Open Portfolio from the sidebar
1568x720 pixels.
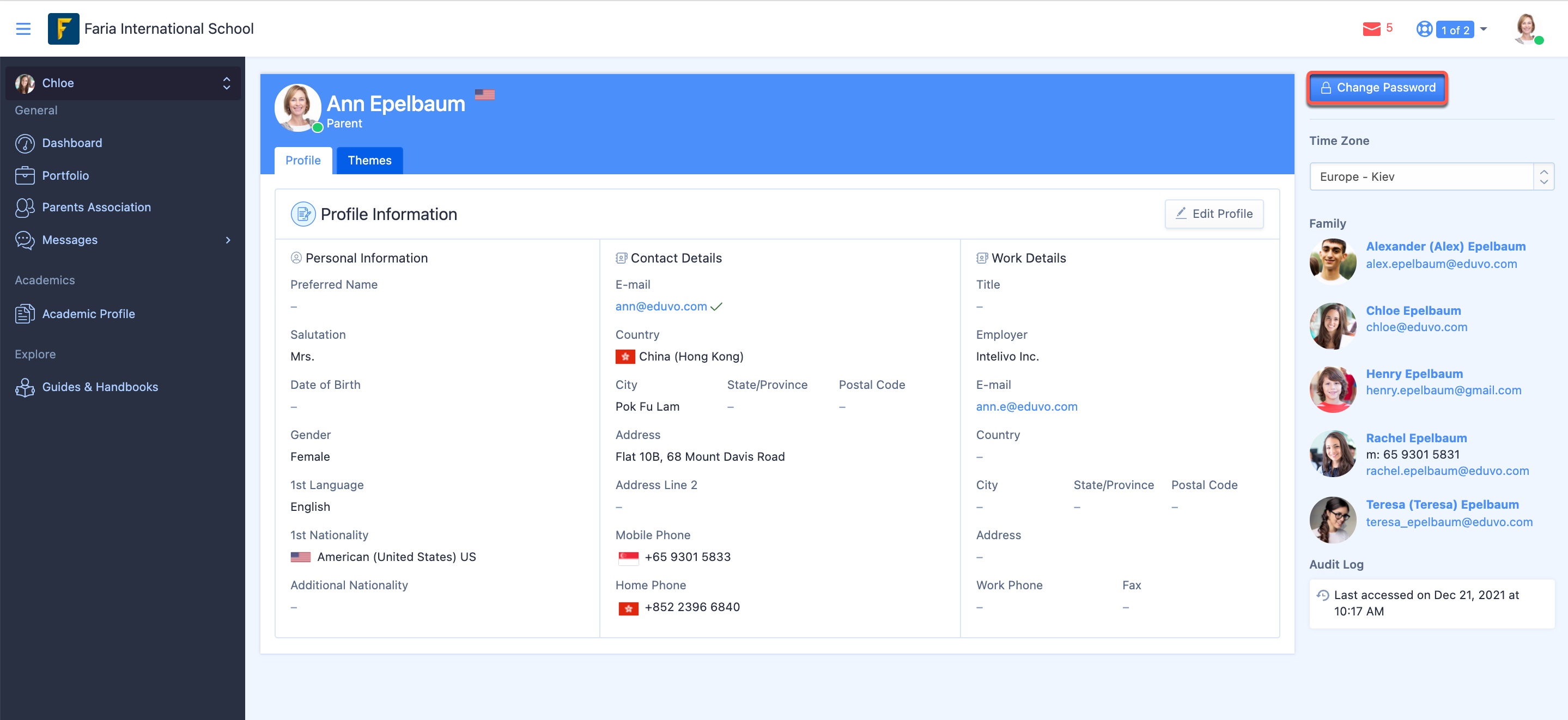[65, 176]
